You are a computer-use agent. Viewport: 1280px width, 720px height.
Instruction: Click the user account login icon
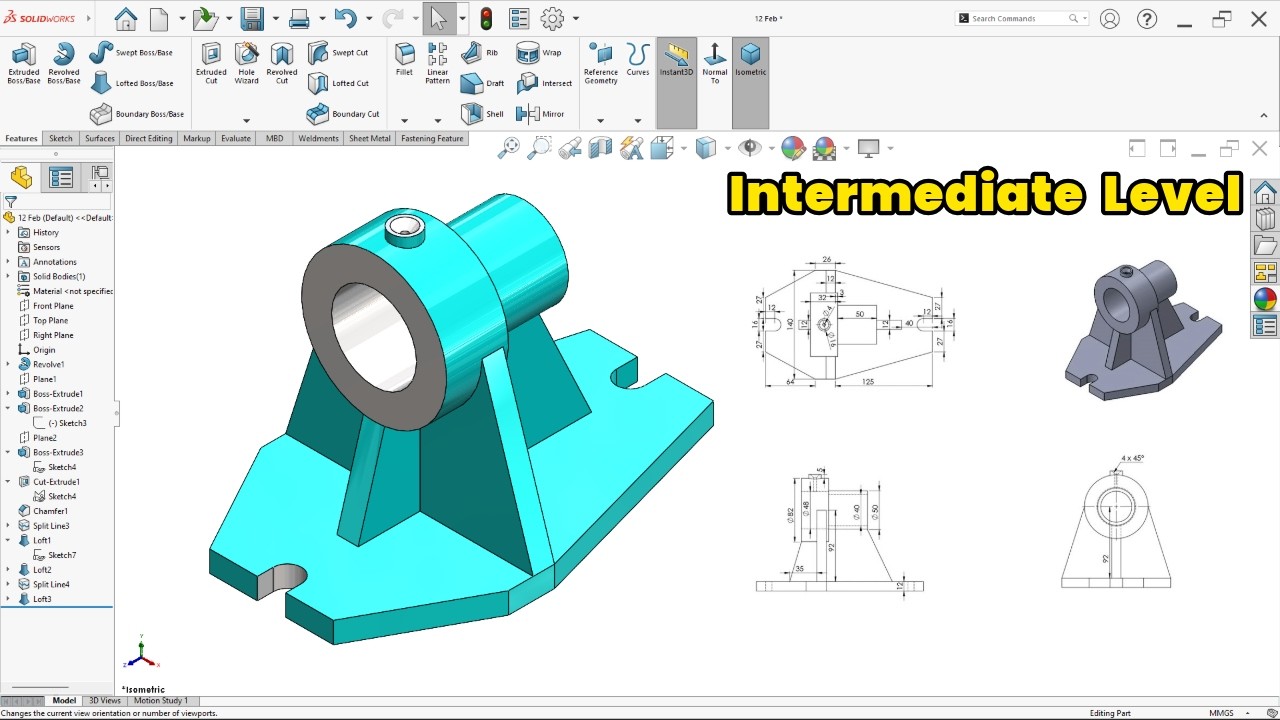pyautogui.click(x=1109, y=18)
